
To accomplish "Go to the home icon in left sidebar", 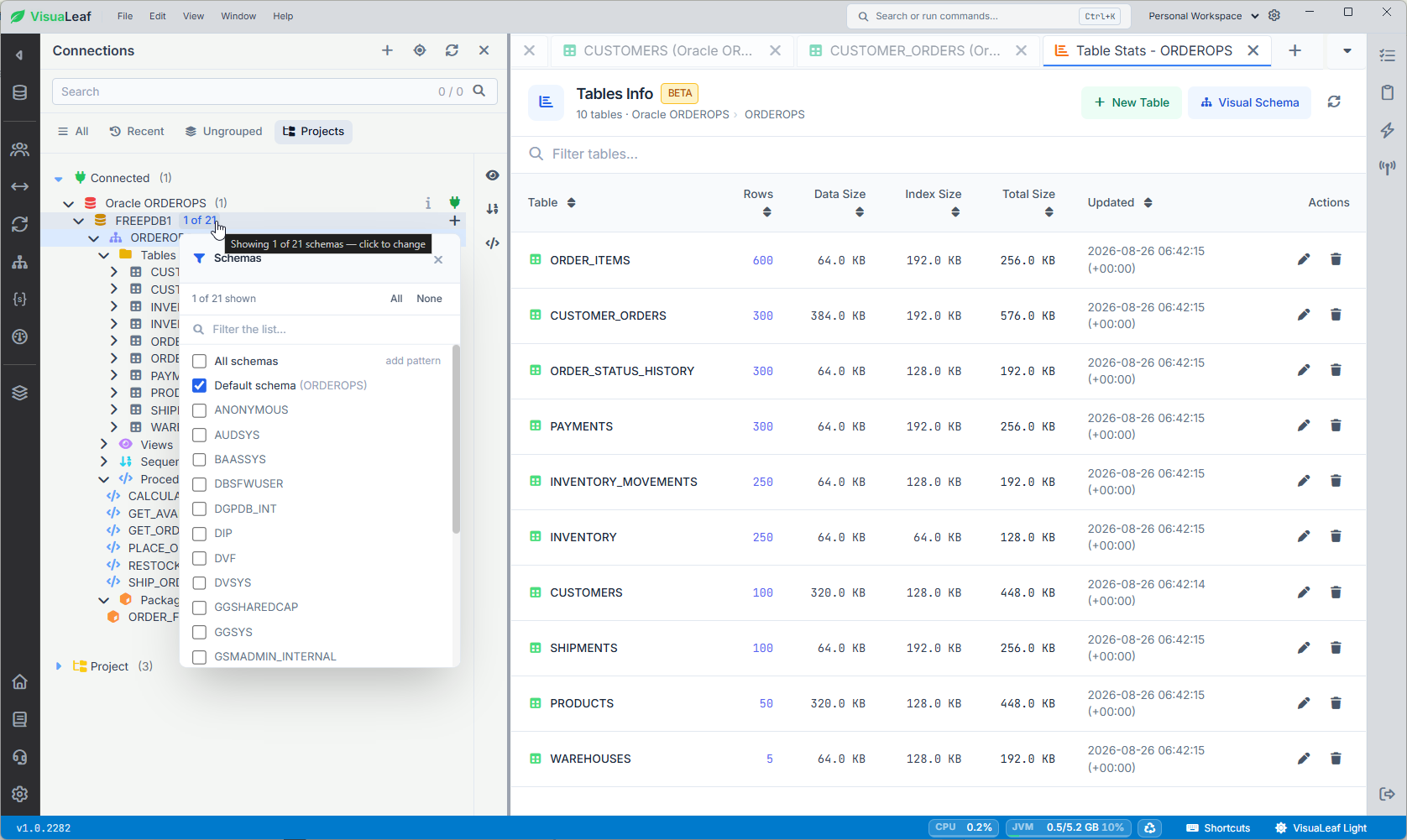I will point(20,681).
